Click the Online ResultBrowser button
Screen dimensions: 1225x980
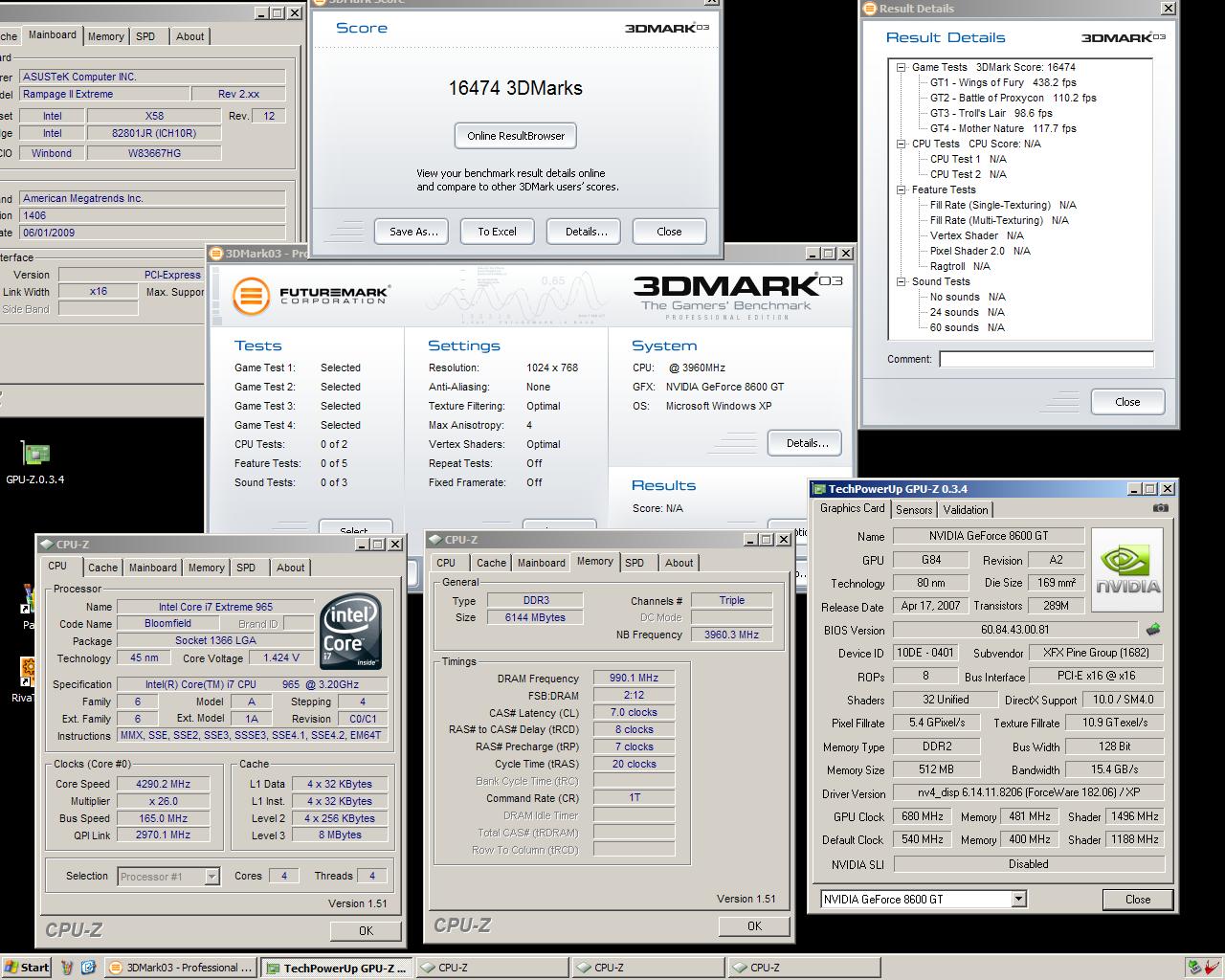pos(516,136)
